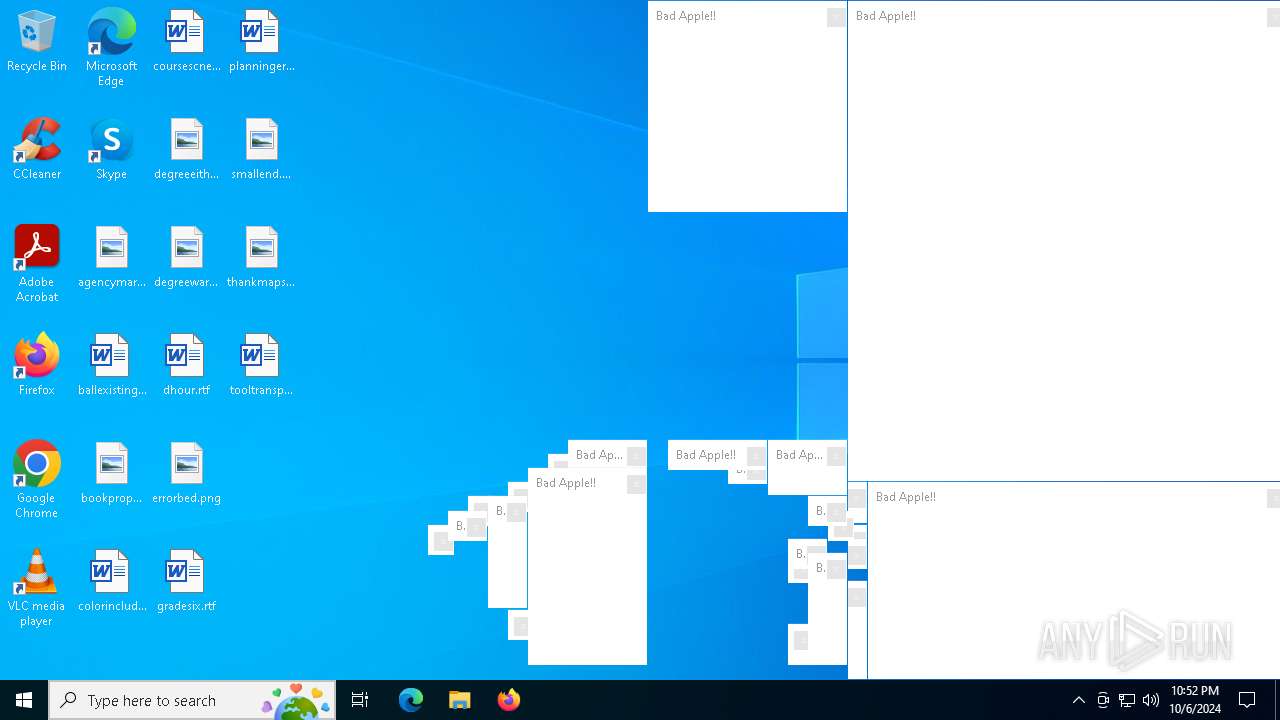The height and width of the screenshot is (720, 1280).
Task: Select the thankmaps image file
Action: [x=261, y=258]
